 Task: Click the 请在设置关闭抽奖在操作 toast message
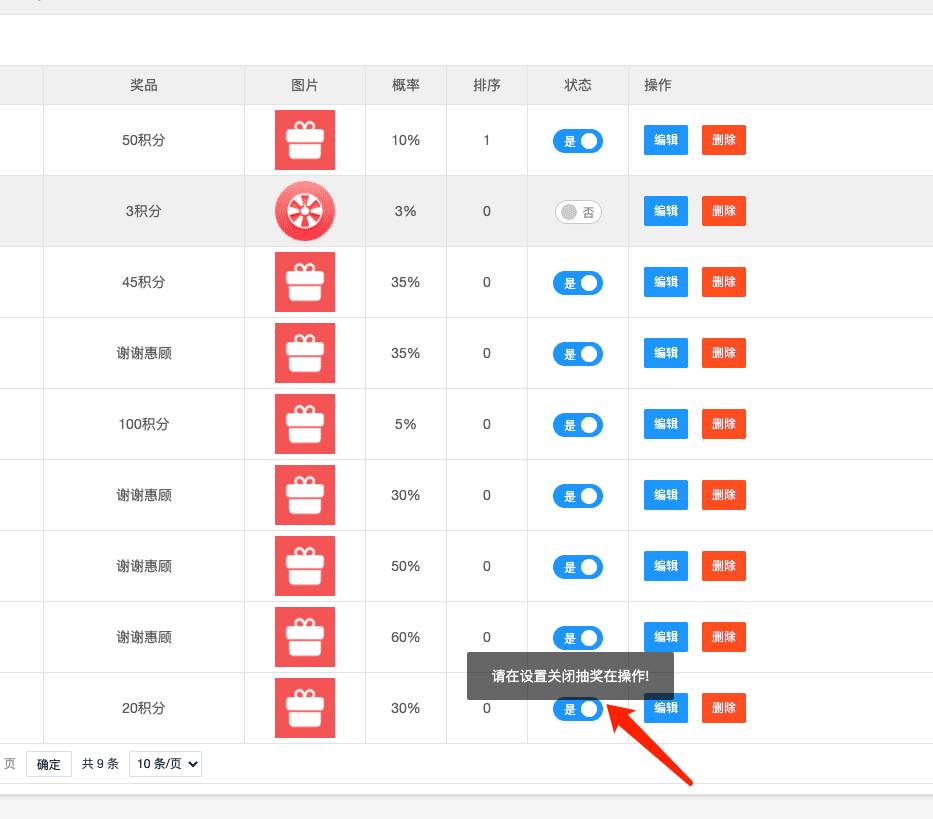(570, 676)
